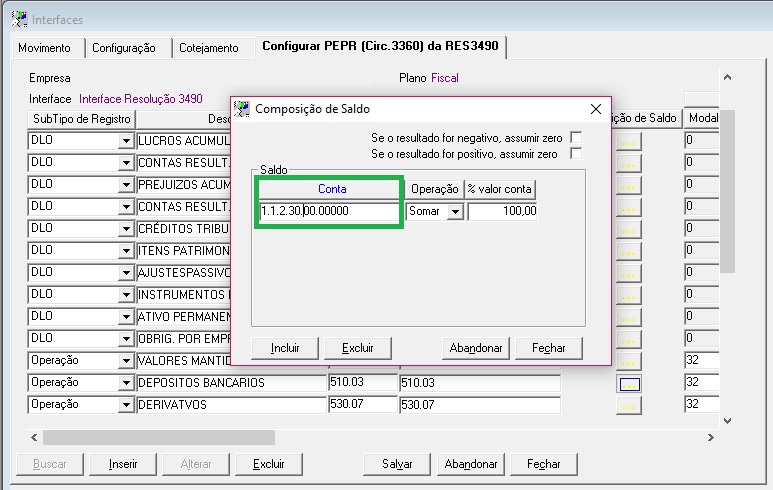Click the Inserir button at bottom
Viewport: 773px width, 490px height.
pos(123,464)
